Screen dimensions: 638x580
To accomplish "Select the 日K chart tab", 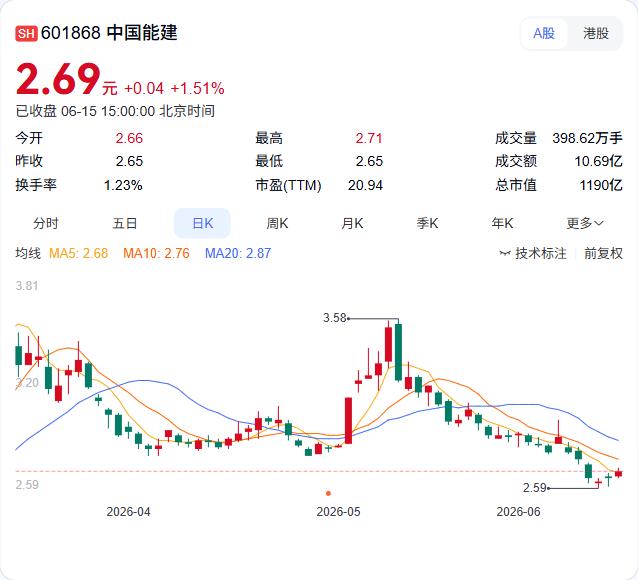I will click(x=202, y=223).
